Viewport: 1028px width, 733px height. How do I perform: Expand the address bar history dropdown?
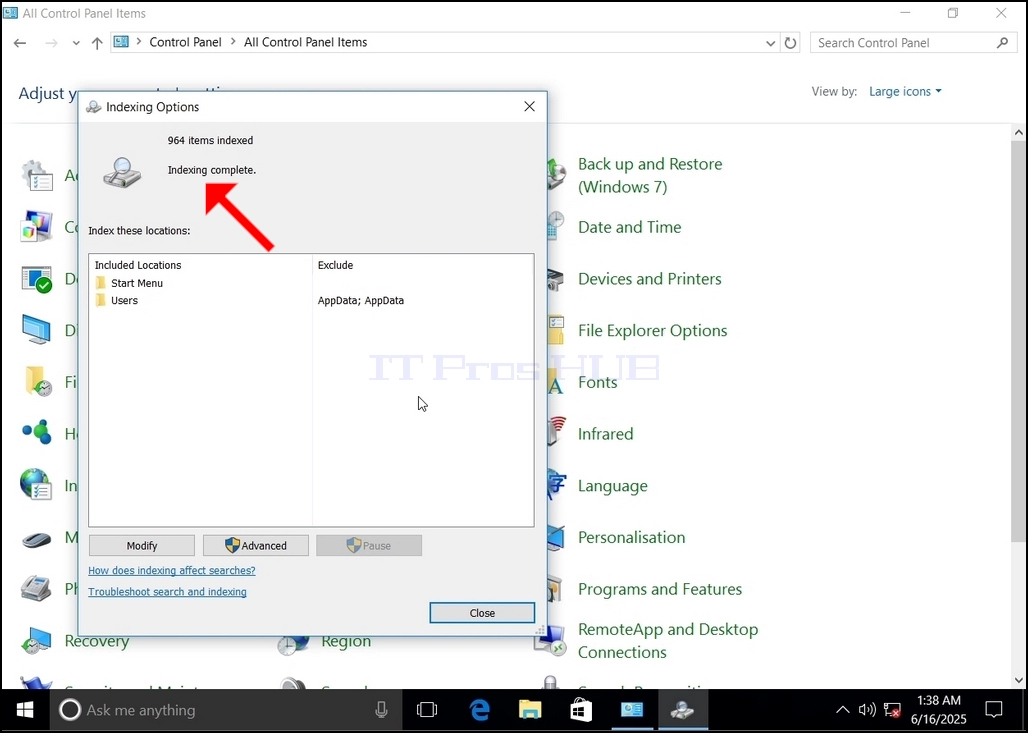pos(770,43)
